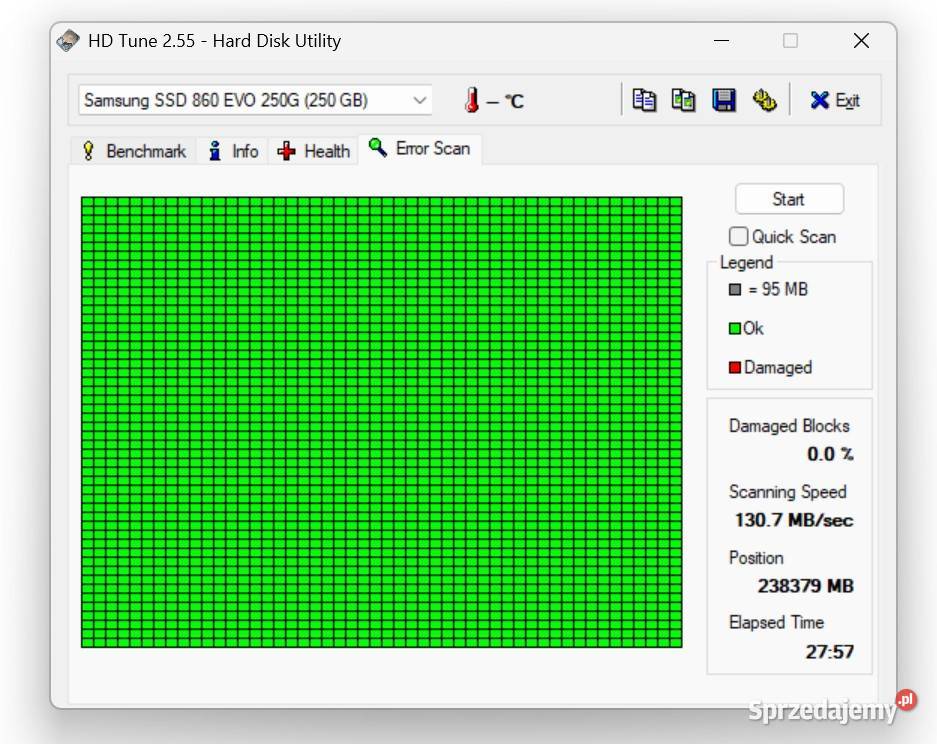The height and width of the screenshot is (744, 937).
Task: Click the Legend group label
Action: (746, 262)
